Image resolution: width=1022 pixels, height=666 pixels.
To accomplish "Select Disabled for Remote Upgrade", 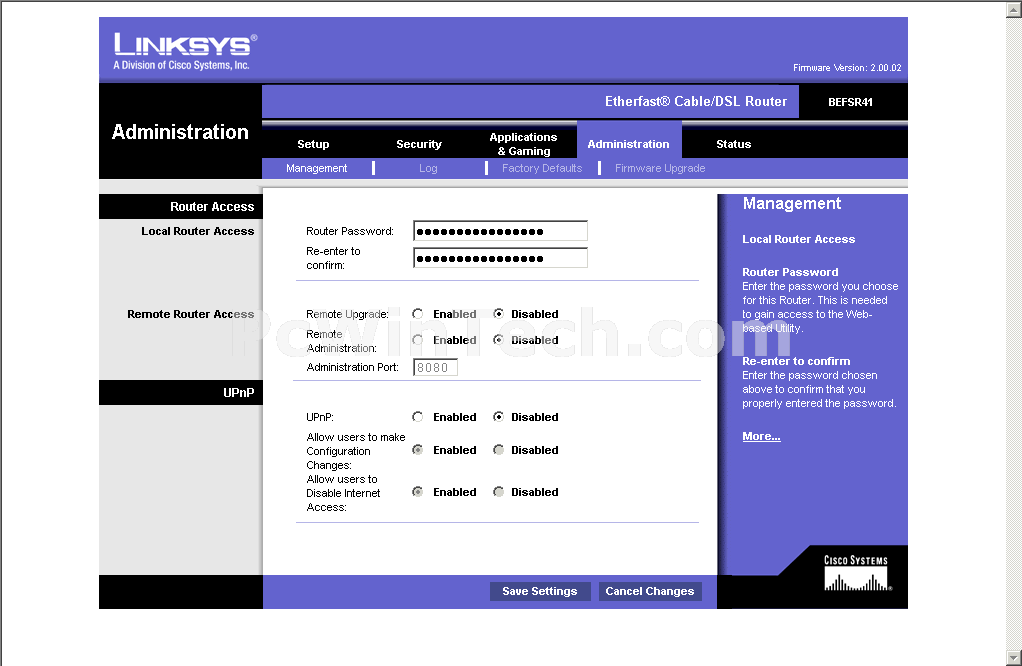I will click(499, 313).
